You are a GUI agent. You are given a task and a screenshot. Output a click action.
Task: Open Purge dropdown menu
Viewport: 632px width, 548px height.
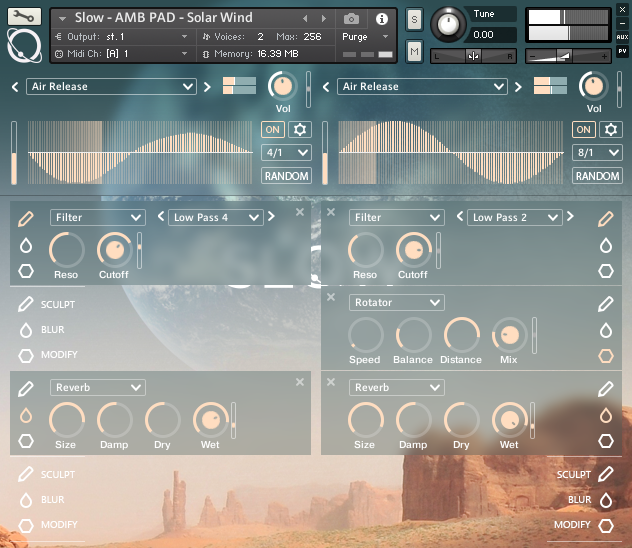point(365,37)
